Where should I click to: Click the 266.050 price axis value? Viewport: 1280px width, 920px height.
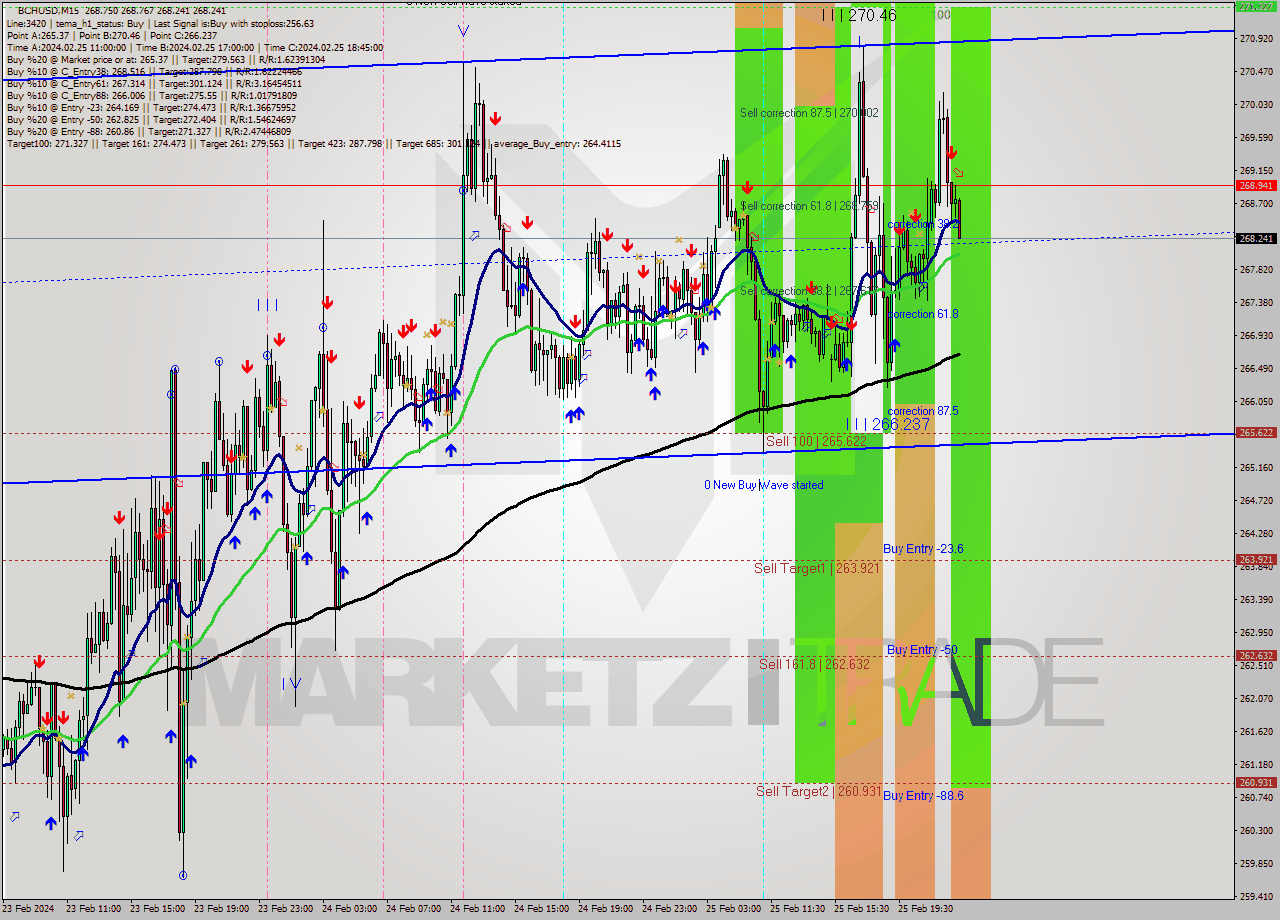[1256, 401]
